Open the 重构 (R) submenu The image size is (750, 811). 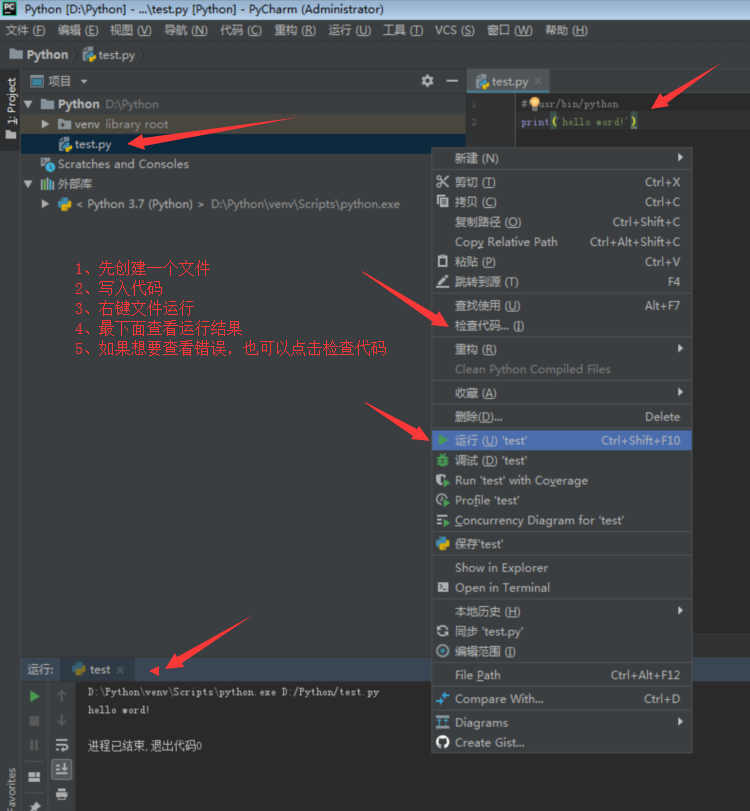point(562,349)
